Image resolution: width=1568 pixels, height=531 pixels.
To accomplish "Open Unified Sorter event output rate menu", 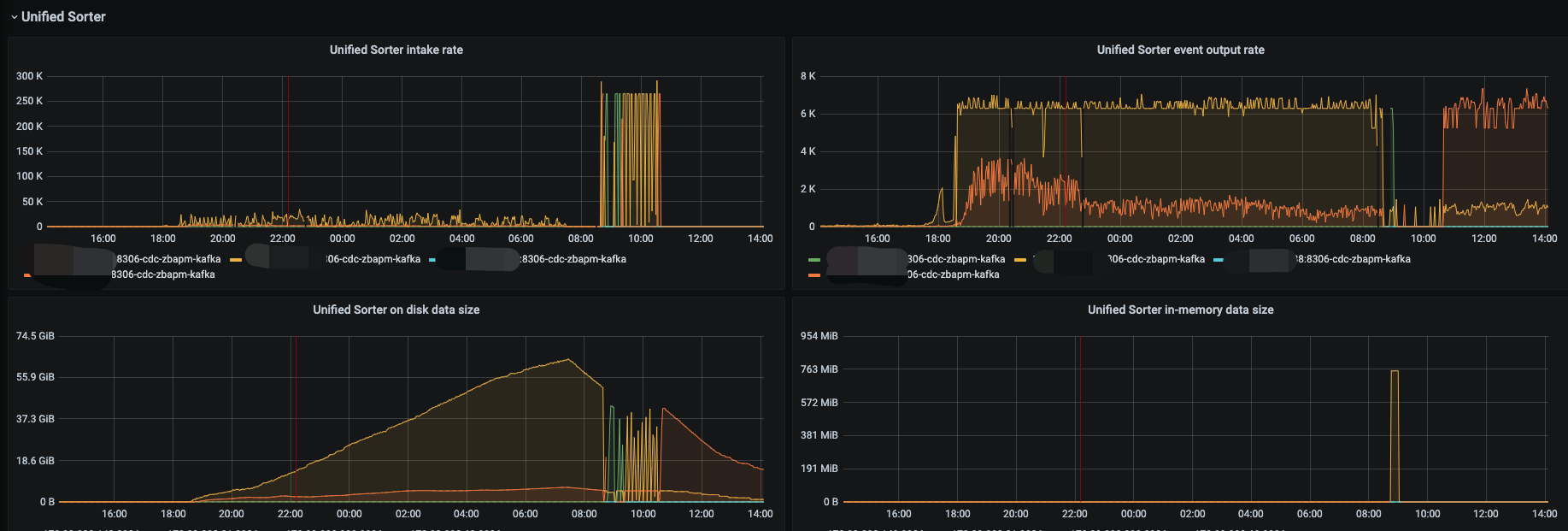I will tap(1180, 50).
